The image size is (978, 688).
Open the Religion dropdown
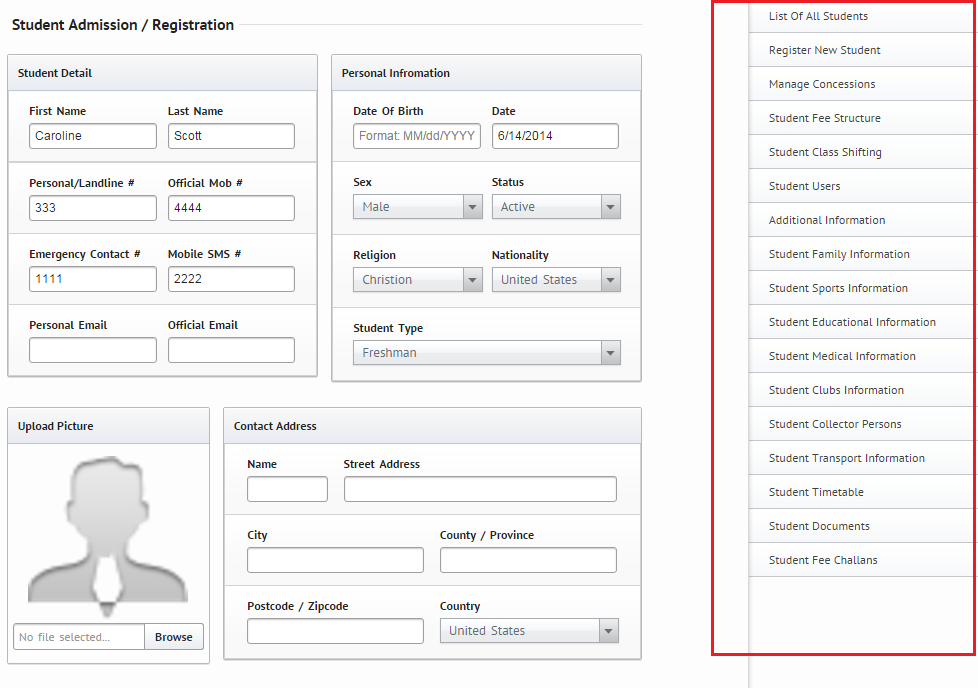417,280
